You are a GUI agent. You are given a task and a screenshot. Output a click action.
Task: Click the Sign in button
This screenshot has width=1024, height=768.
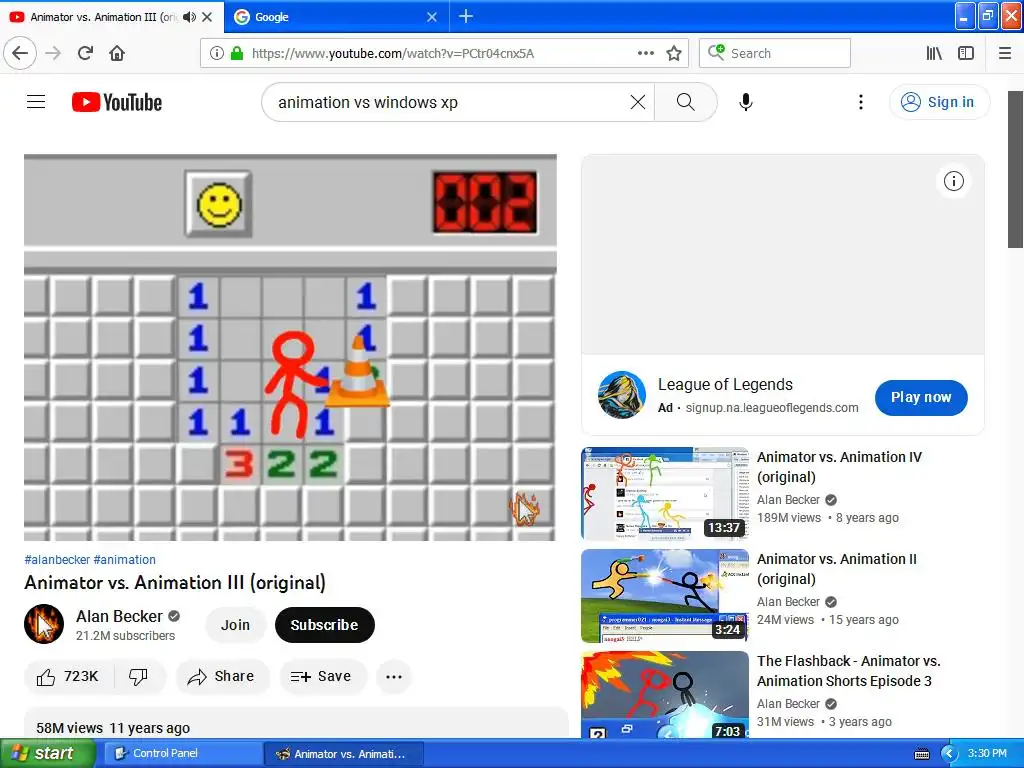939,102
